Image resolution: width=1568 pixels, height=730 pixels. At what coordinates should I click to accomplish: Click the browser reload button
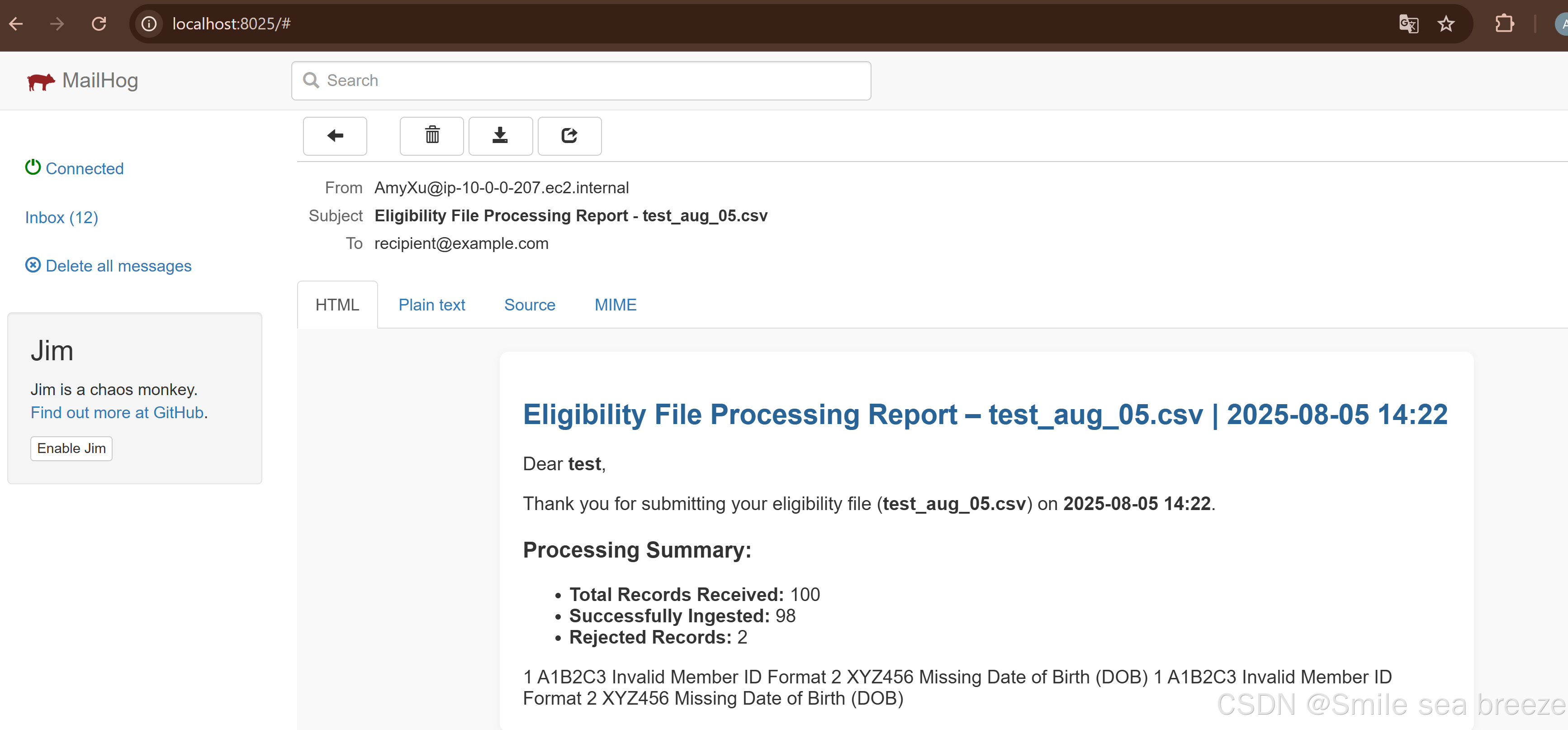coord(99,24)
